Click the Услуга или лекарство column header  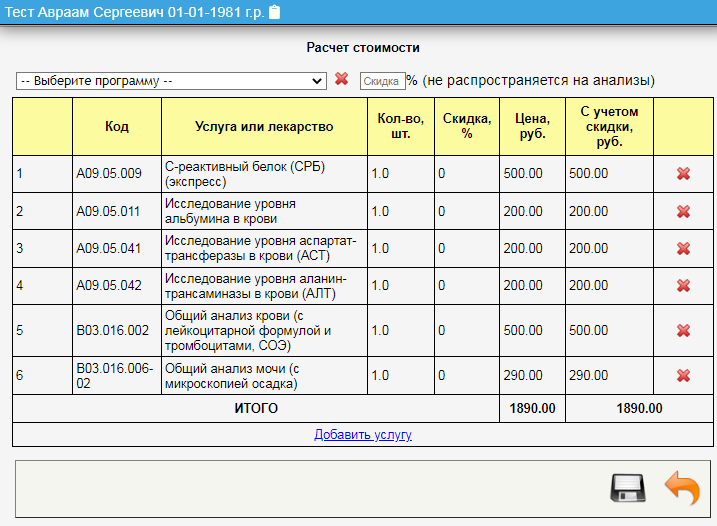264,127
